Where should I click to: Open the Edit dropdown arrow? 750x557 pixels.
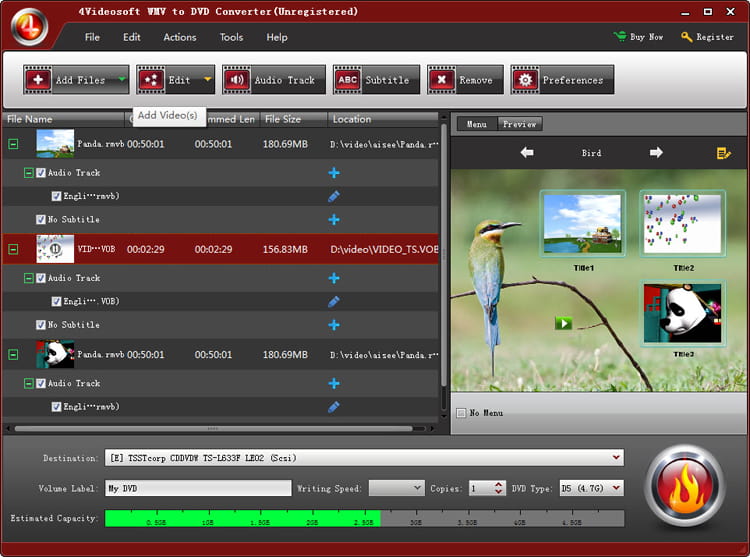tap(208, 79)
